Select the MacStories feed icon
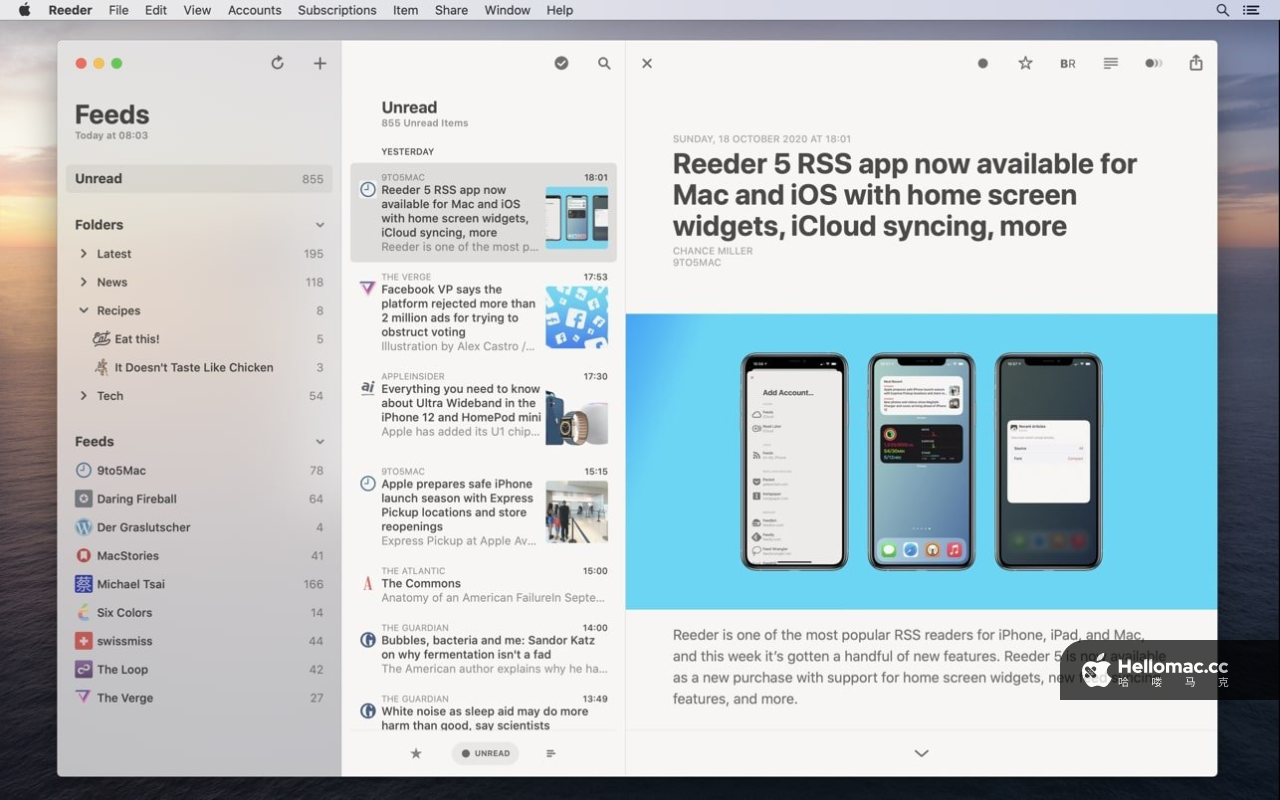This screenshot has height=800, width=1280. point(83,556)
